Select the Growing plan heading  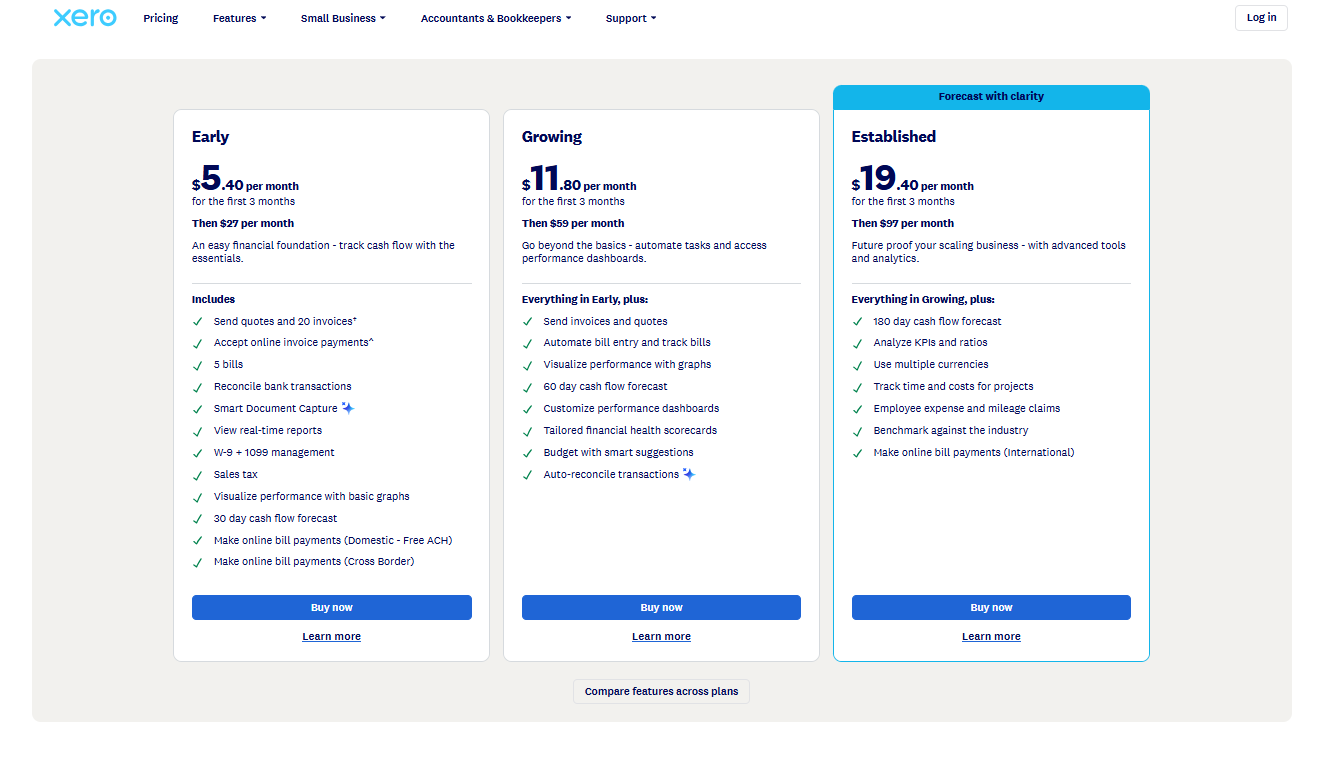[x=552, y=137]
